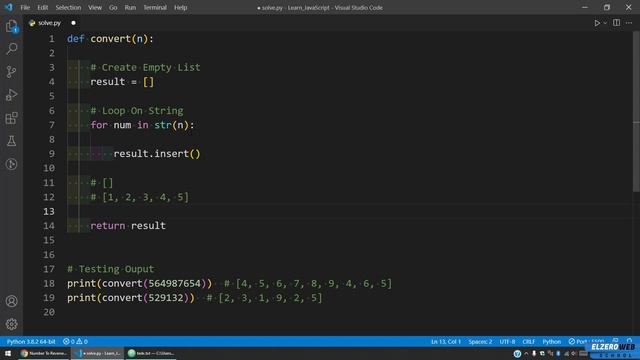The width and height of the screenshot is (640, 360).
Task: Open the Run menu
Action: pos(130,7)
